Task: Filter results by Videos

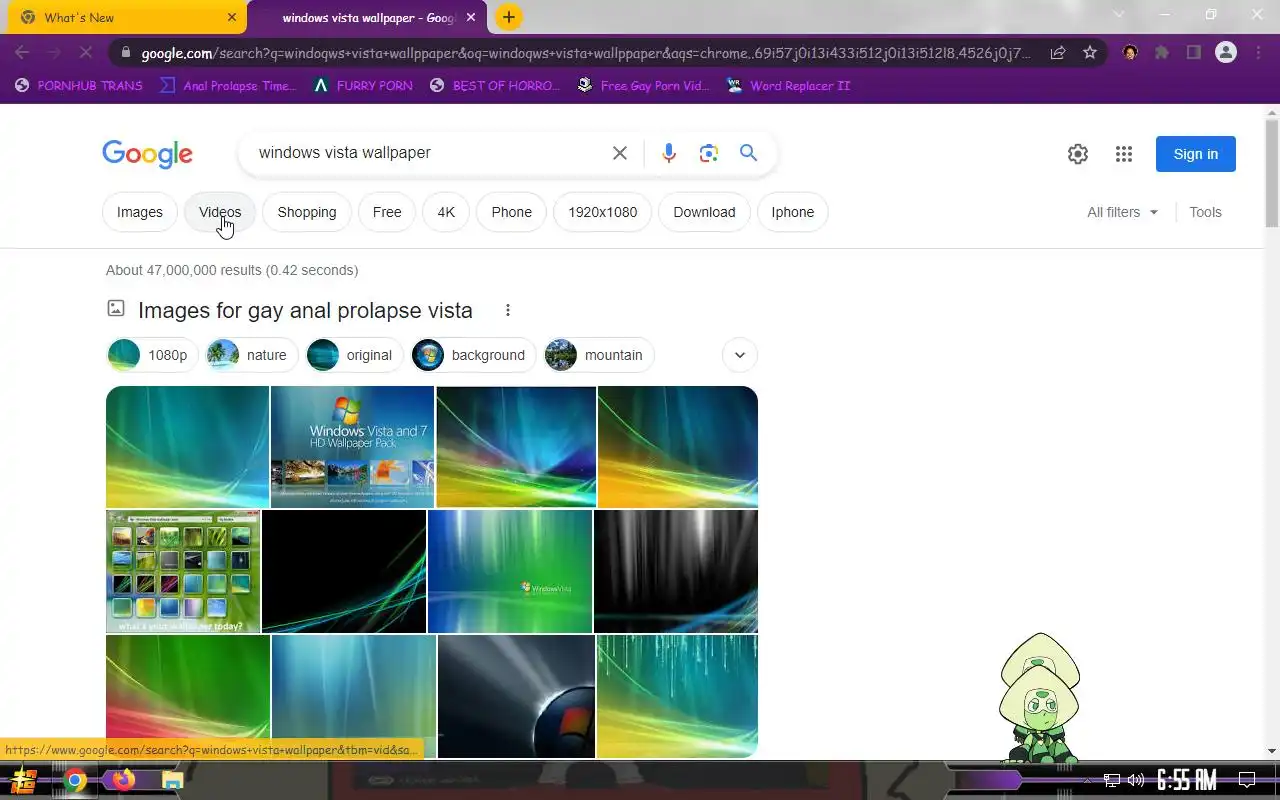Action: coord(220,212)
